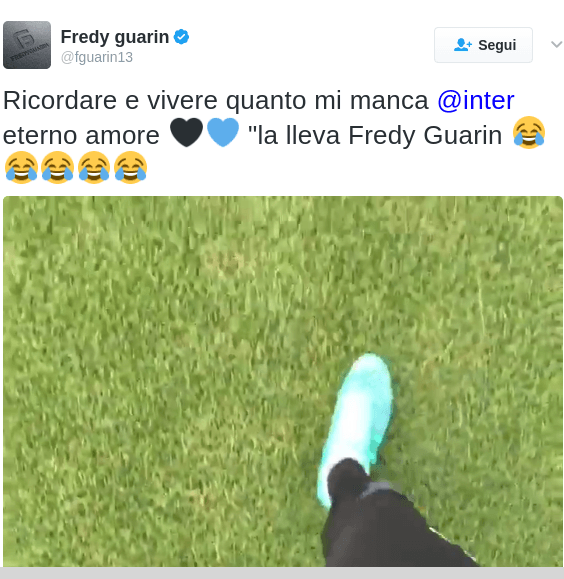This screenshot has width=564, height=579.
Task: Open the @inter mention link
Action: pyautogui.click(x=476, y=100)
